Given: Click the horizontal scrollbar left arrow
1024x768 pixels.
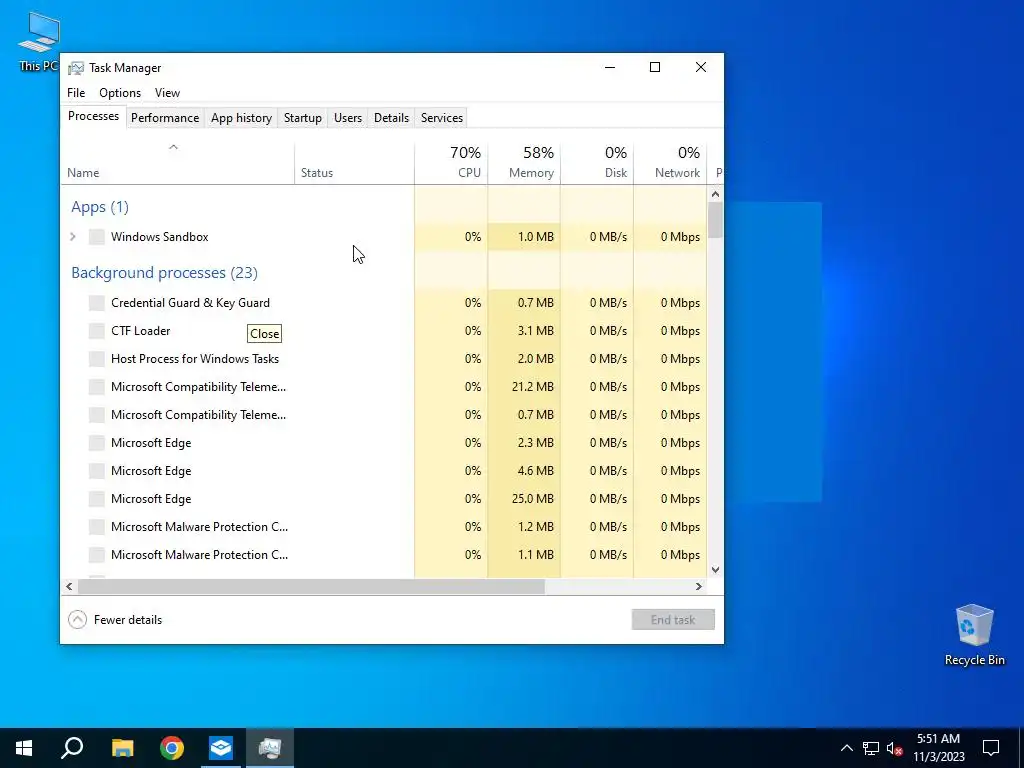Looking at the screenshot, I should point(69,586).
